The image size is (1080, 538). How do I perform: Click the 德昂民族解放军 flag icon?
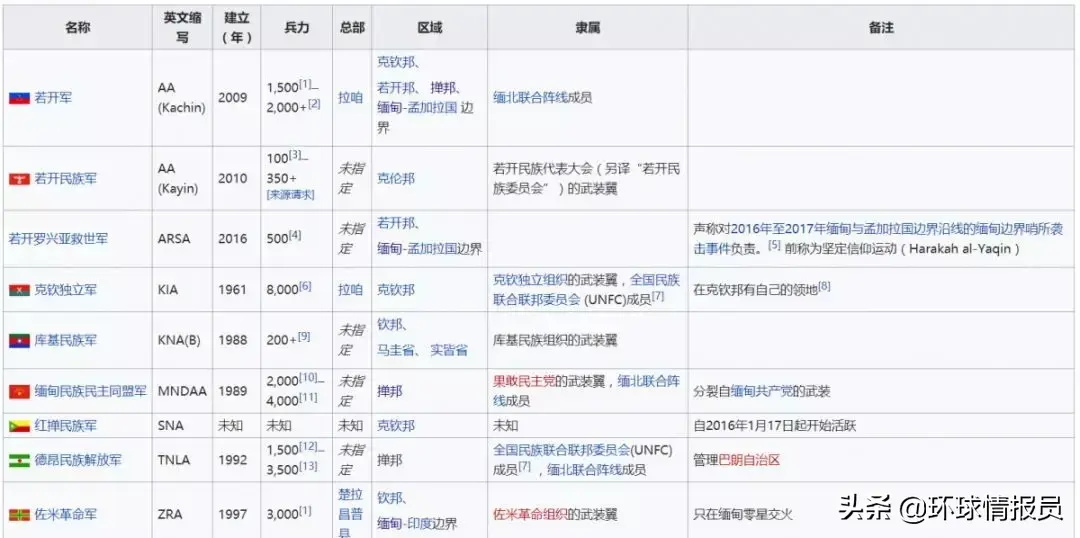pyautogui.click(x=18, y=461)
